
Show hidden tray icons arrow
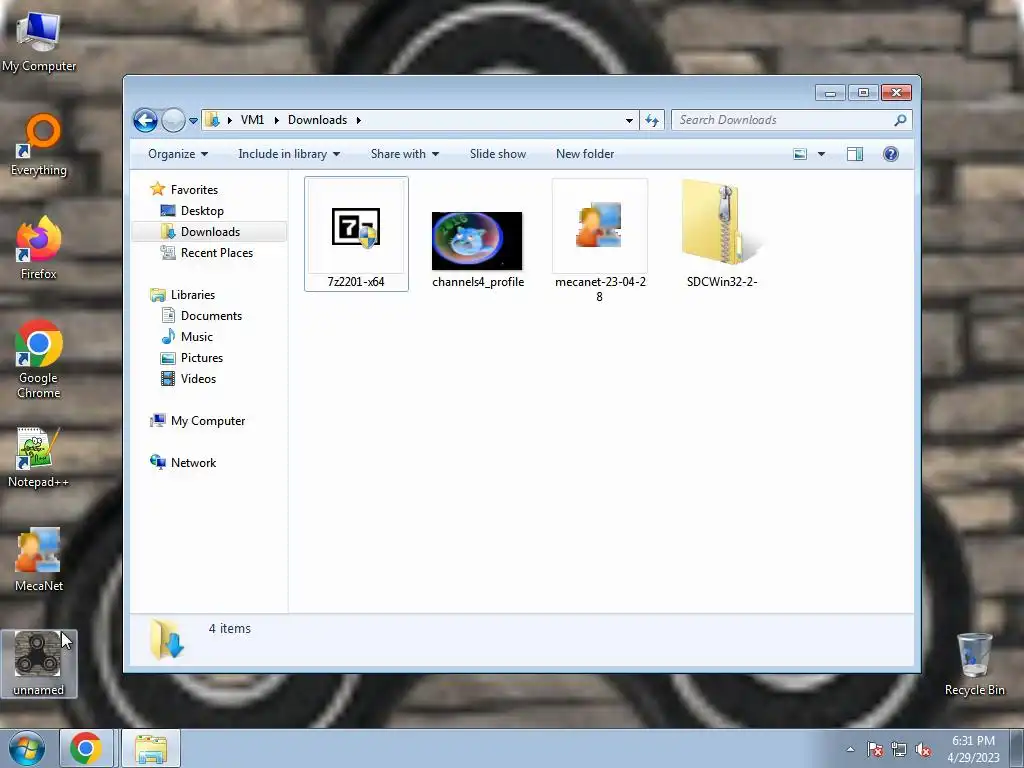click(850, 749)
